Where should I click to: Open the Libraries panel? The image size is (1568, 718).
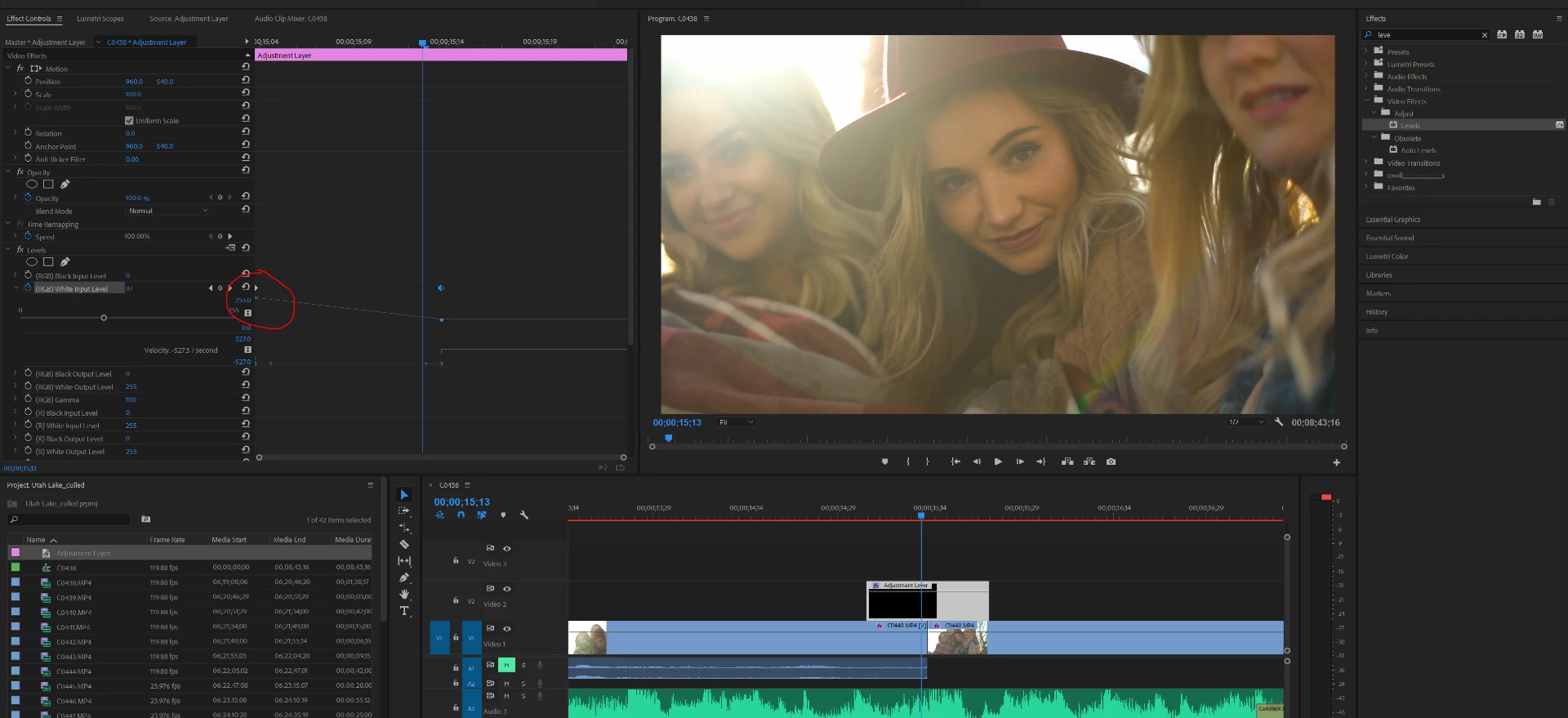[x=1379, y=275]
